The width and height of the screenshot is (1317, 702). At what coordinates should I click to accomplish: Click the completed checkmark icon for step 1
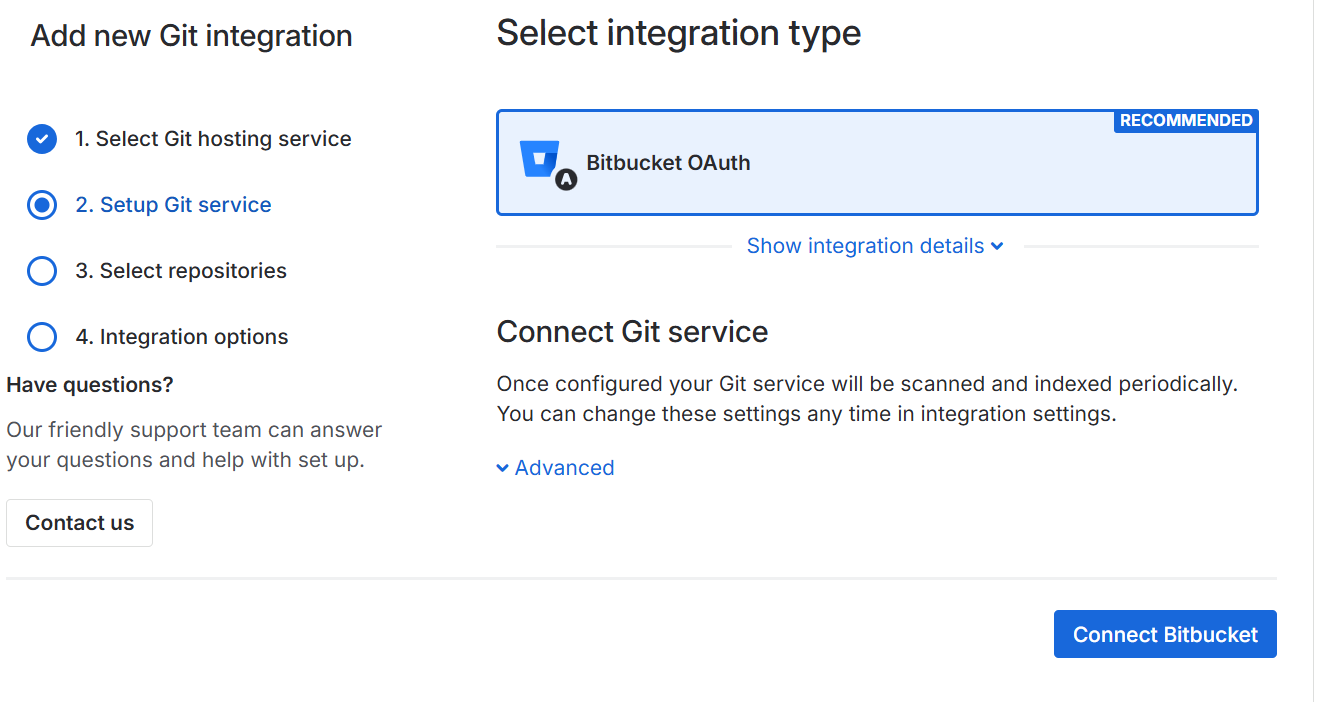(42, 139)
